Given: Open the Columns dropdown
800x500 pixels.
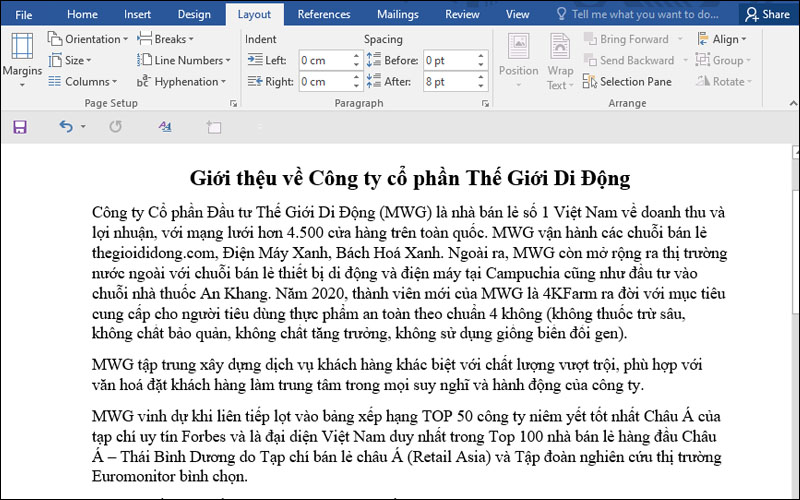Looking at the screenshot, I should pos(83,82).
